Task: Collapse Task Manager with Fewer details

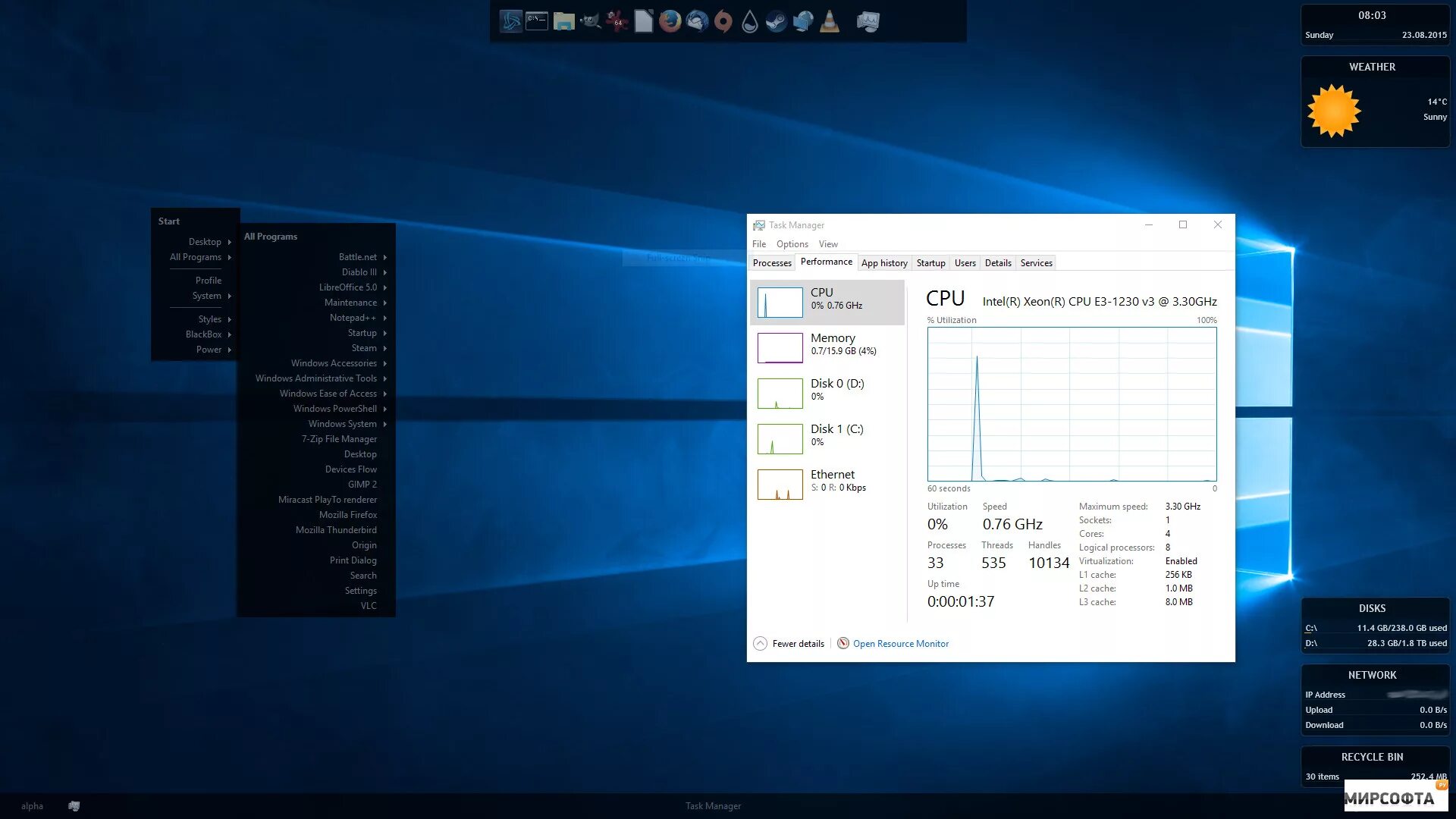Action: click(x=789, y=644)
